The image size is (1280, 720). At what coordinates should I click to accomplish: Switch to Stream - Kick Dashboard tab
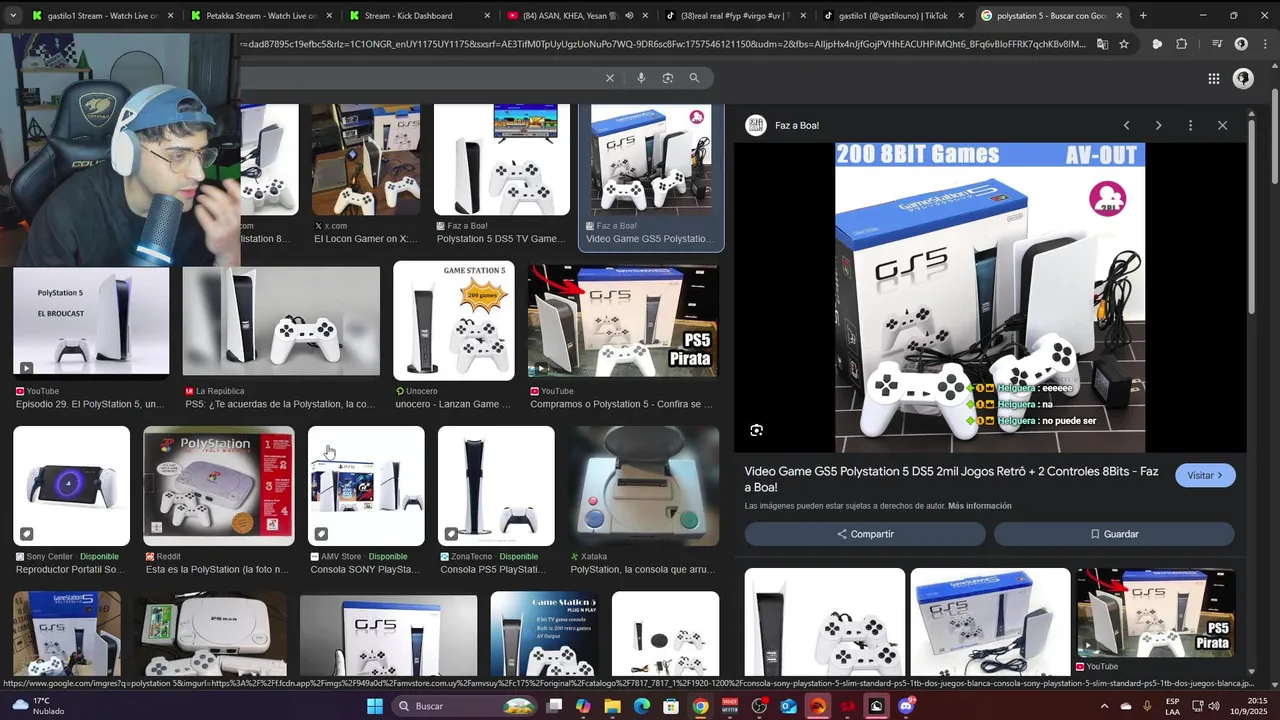pos(421,16)
